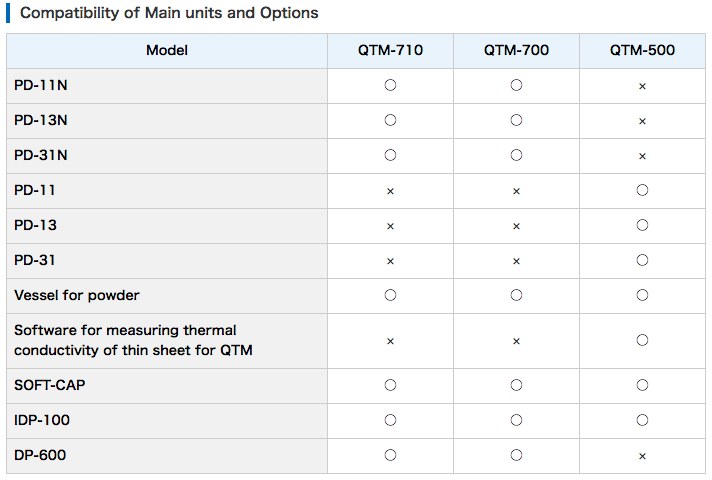Click the circle mark for SOFT-CAP under QTM-700

(x=516, y=385)
